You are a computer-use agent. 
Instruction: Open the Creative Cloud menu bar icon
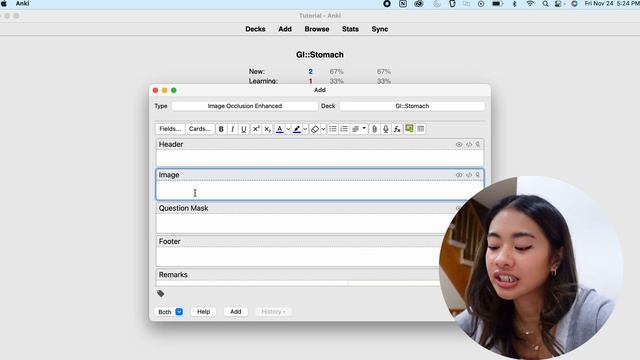(419, 4)
